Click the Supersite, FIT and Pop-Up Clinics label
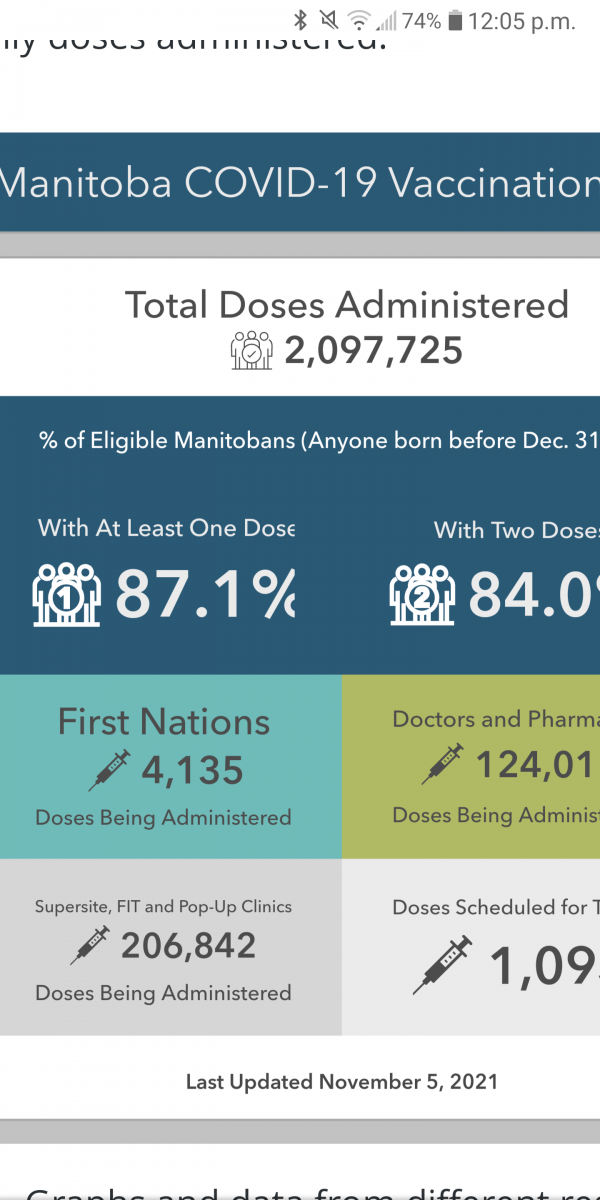600x1200 pixels. click(163, 907)
